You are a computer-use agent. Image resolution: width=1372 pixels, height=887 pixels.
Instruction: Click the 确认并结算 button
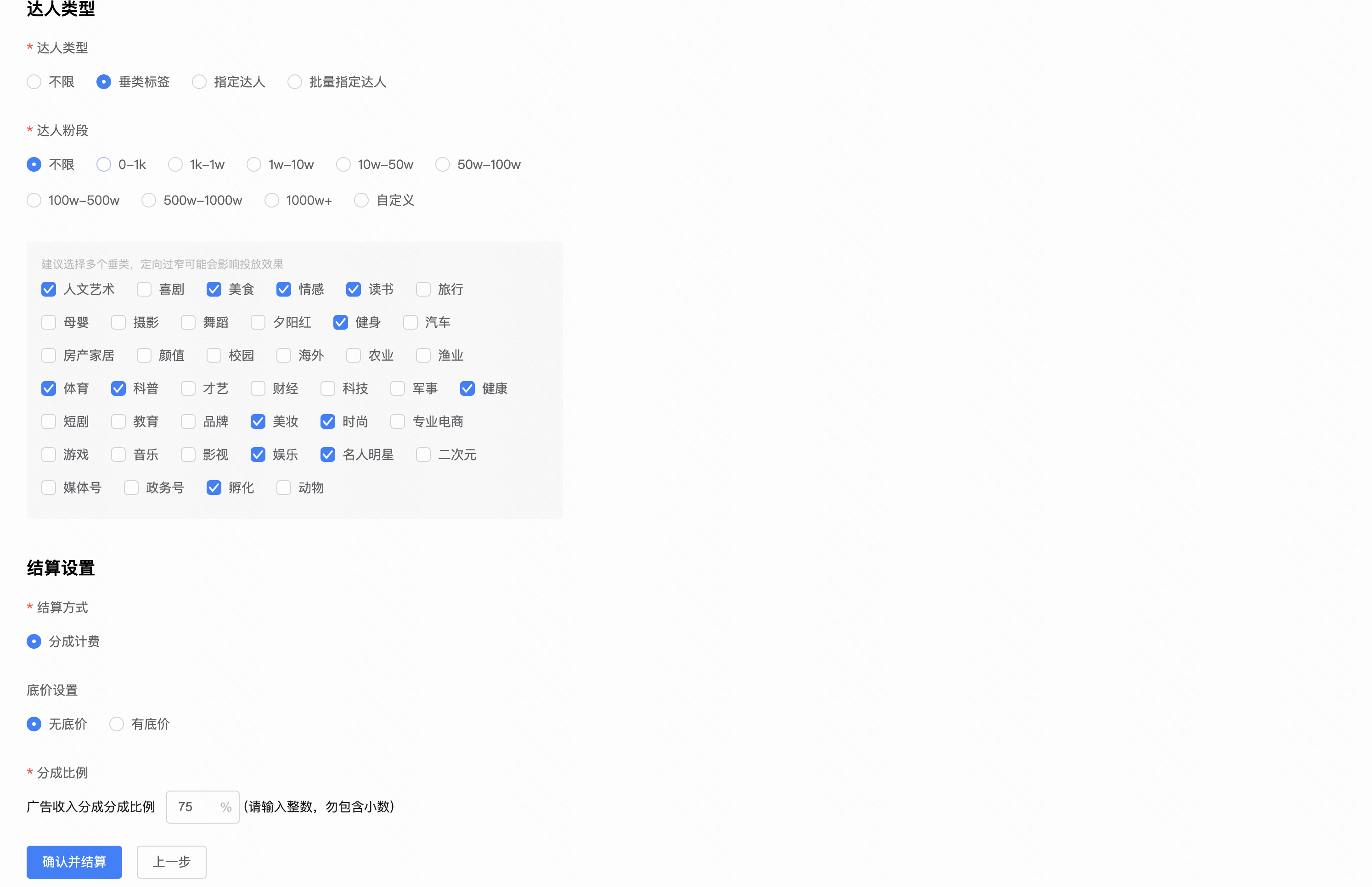tap(74, 862)
